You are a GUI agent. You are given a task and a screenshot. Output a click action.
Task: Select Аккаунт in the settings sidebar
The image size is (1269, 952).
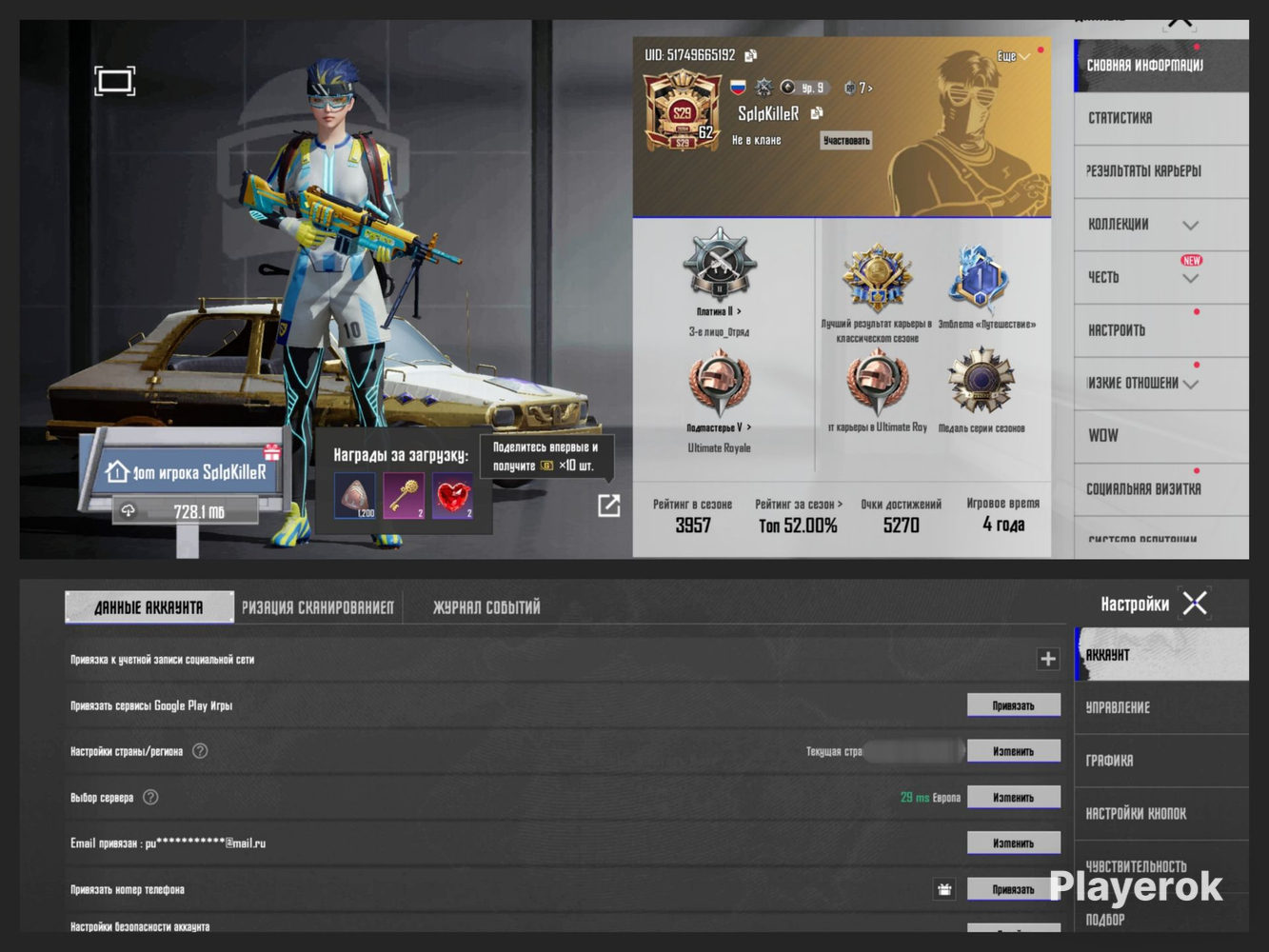pos(1161,655)
